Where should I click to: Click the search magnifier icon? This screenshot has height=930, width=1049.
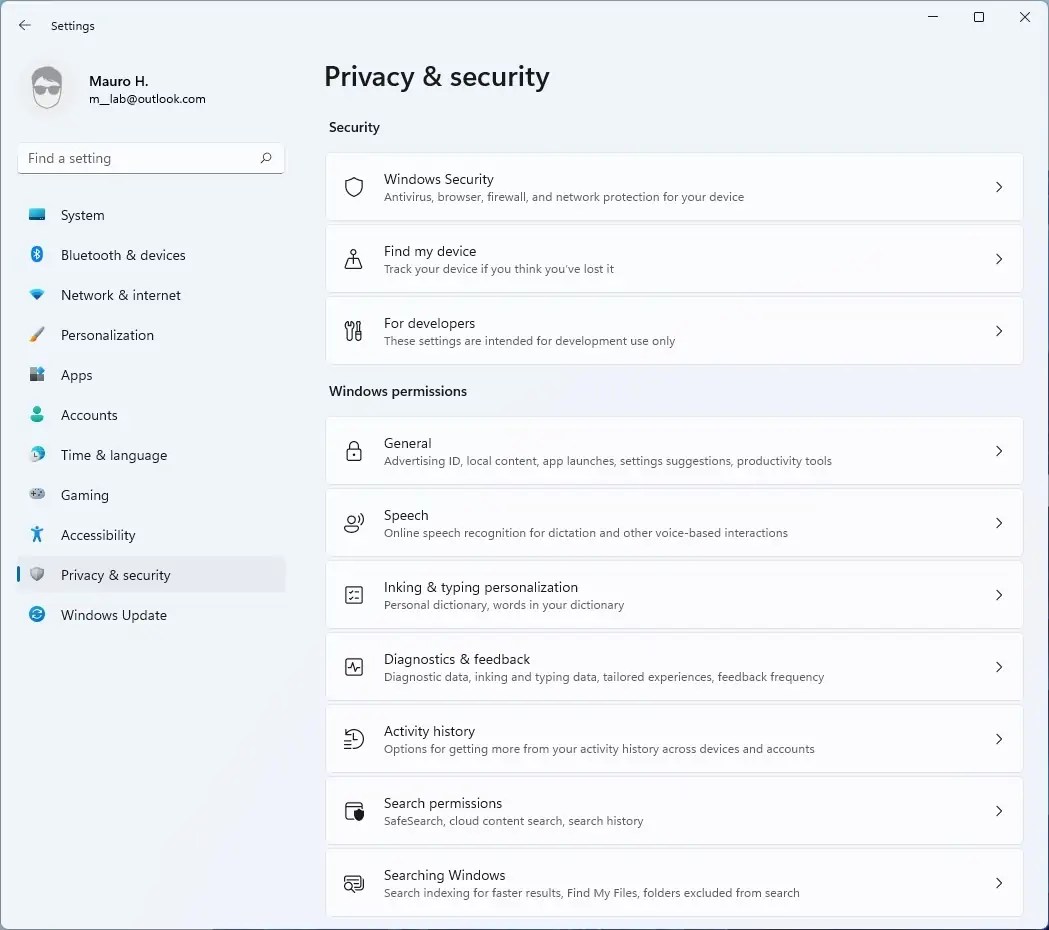pos(266,158)
